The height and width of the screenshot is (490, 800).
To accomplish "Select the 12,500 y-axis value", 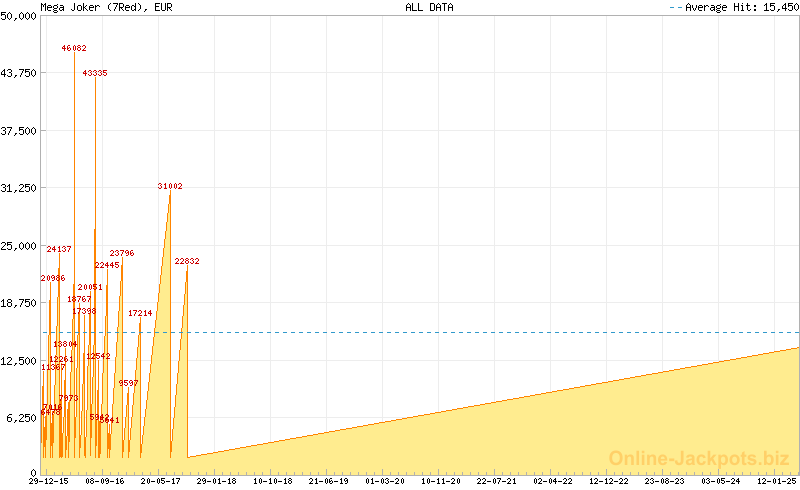I will (18, 360).
